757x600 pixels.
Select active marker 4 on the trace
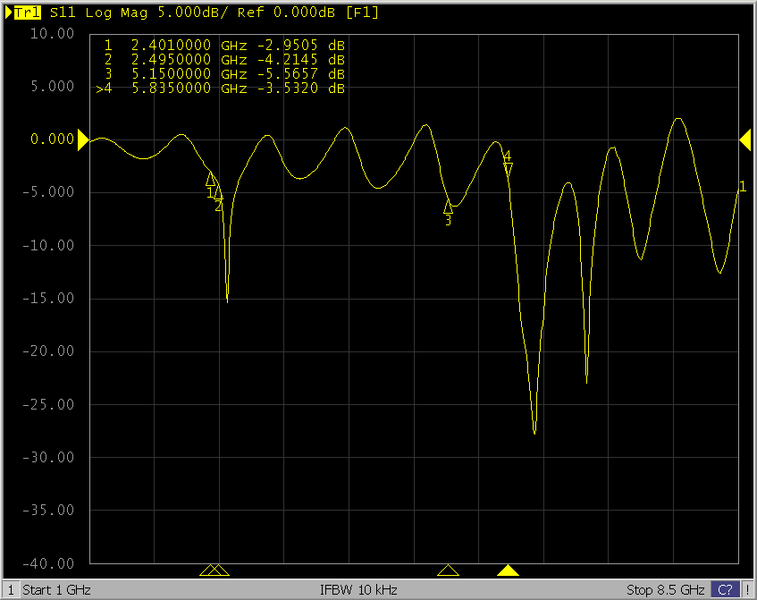[x=508, y=169]
